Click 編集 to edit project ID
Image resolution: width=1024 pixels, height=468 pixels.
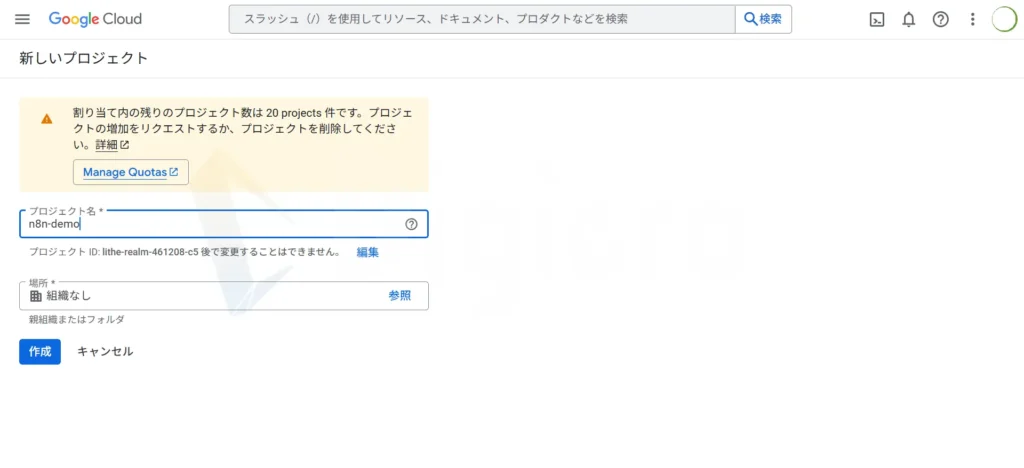point(368,252)
